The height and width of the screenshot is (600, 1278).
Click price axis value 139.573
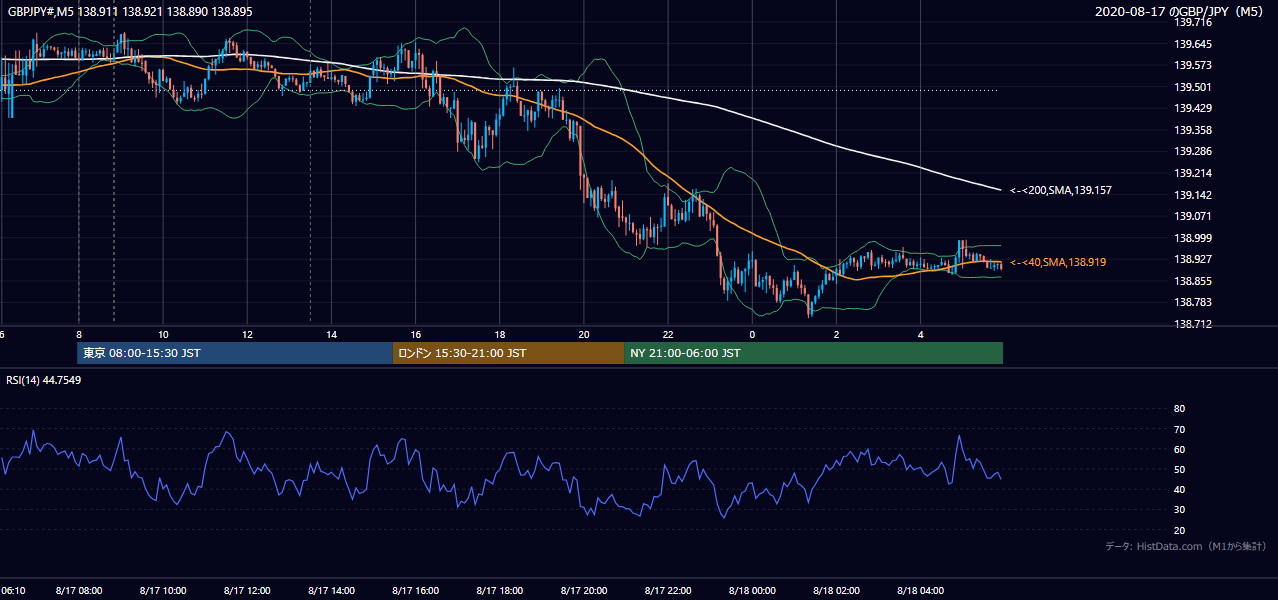[x=1193, y=65]
